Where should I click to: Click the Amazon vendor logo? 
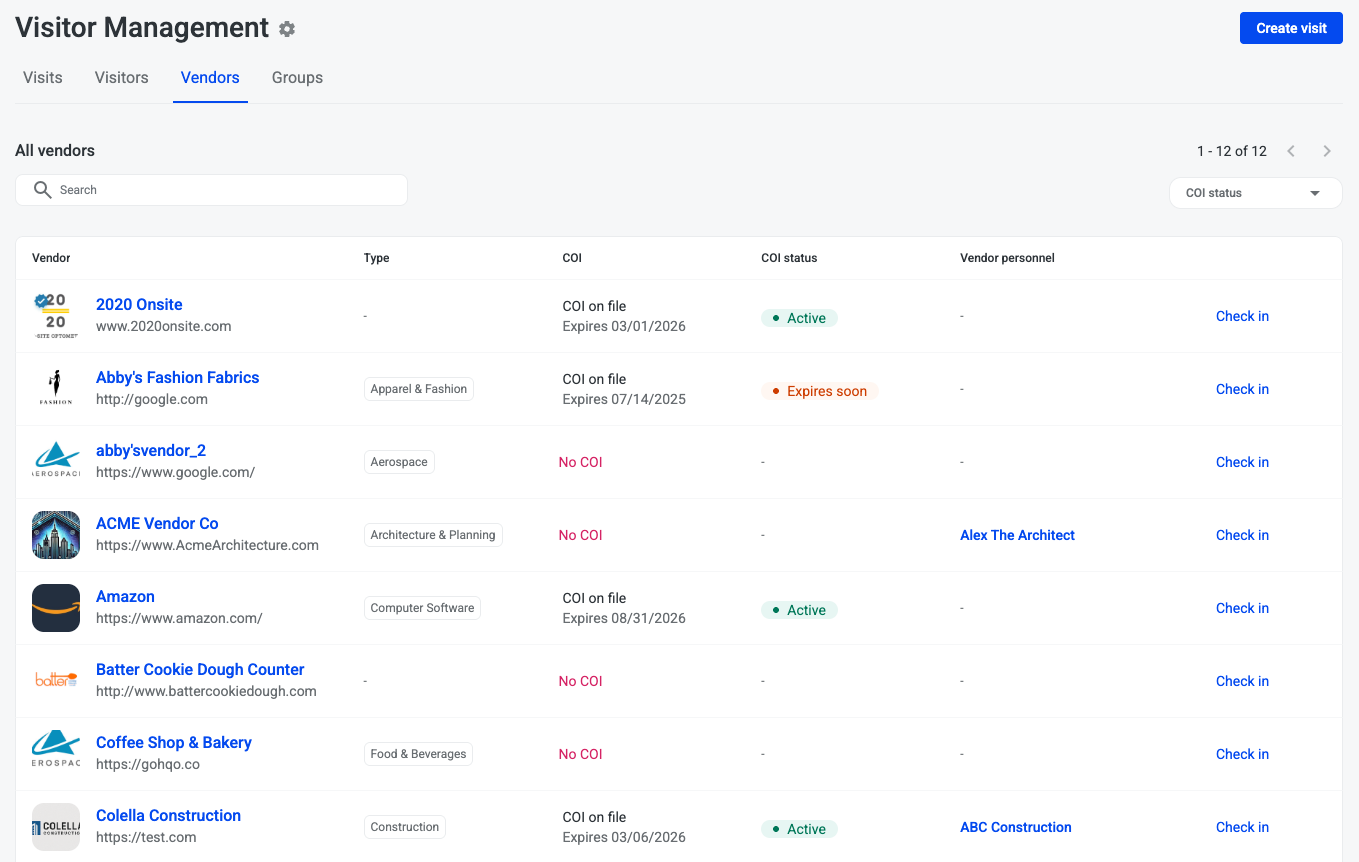point(56,608)
